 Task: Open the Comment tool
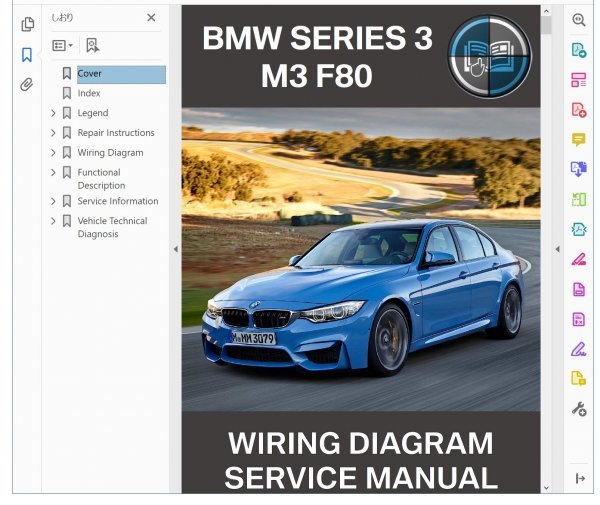579,140
